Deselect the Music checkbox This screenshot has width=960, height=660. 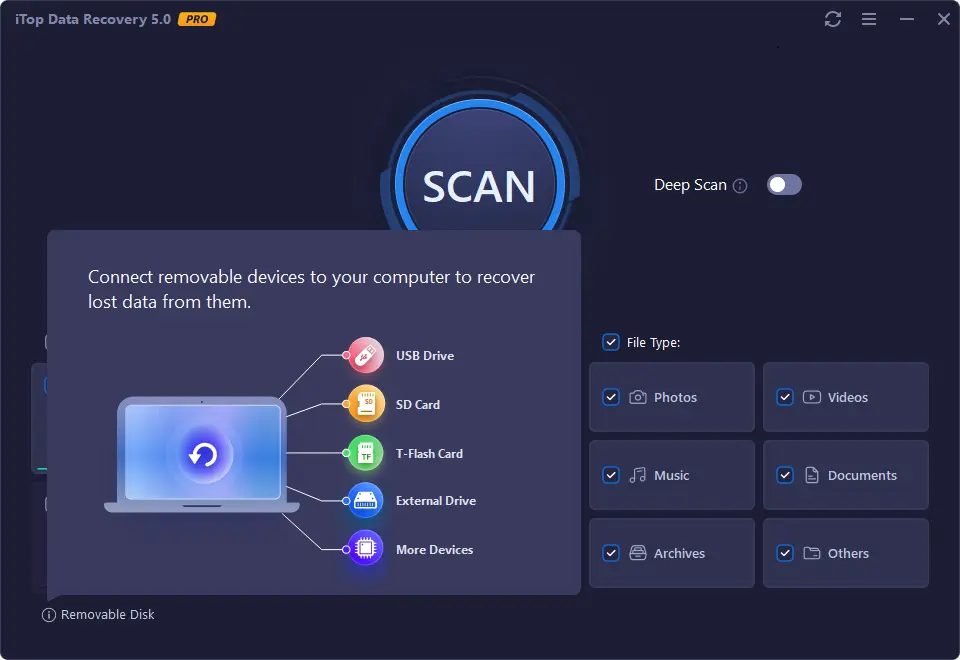tap(611, 475)
